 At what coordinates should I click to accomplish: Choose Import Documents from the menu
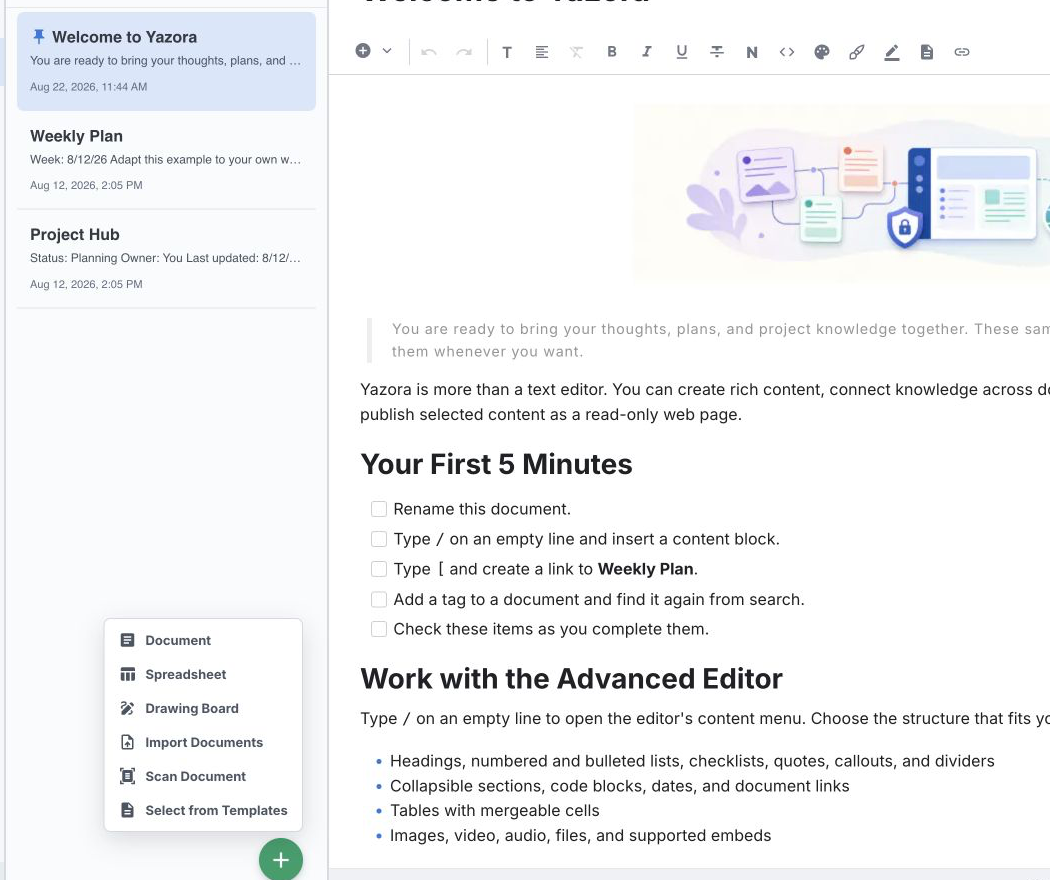[203, 742]
